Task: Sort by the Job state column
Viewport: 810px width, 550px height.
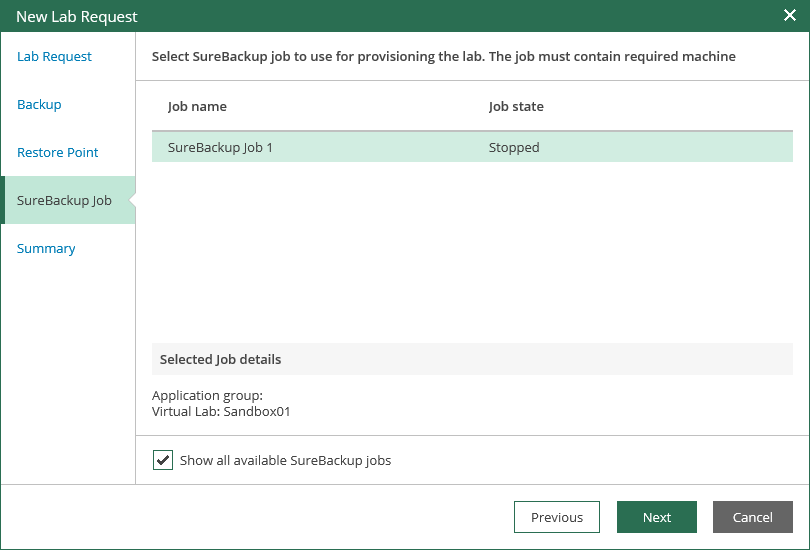Action: pyautogui.click(x=516, y=106)
